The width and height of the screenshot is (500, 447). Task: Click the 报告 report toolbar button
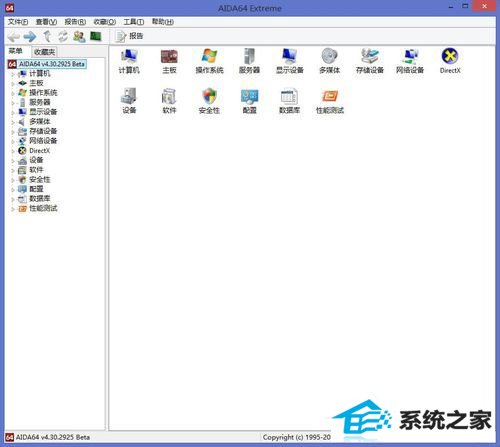129,36
